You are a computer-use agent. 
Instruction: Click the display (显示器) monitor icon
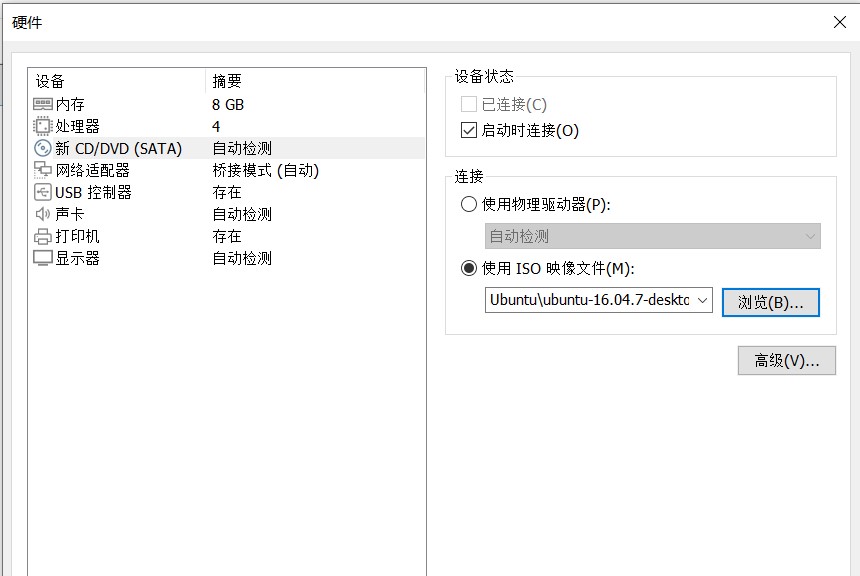[42, 259]
